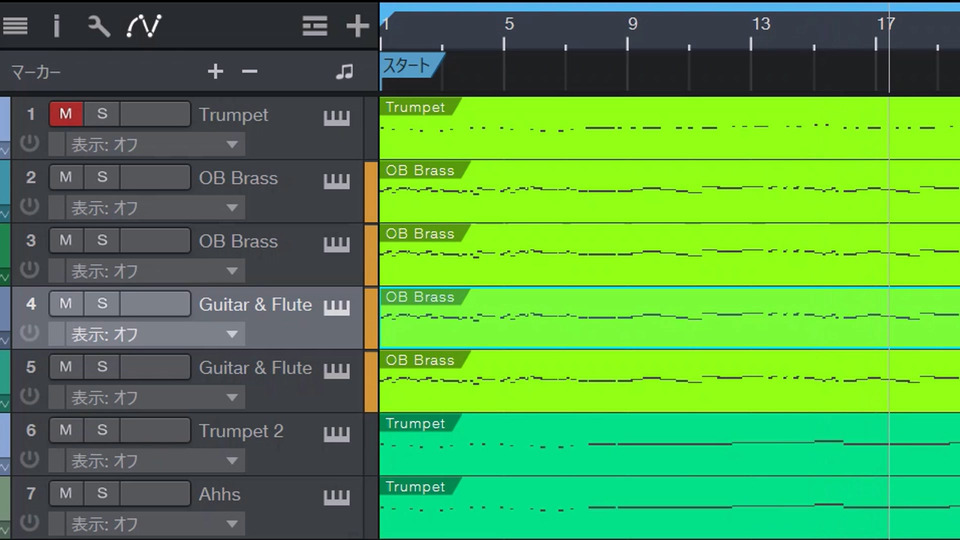Mute OB Brass track 2
Viewport: 960px width, 540px height.
(x=66, y=177)
